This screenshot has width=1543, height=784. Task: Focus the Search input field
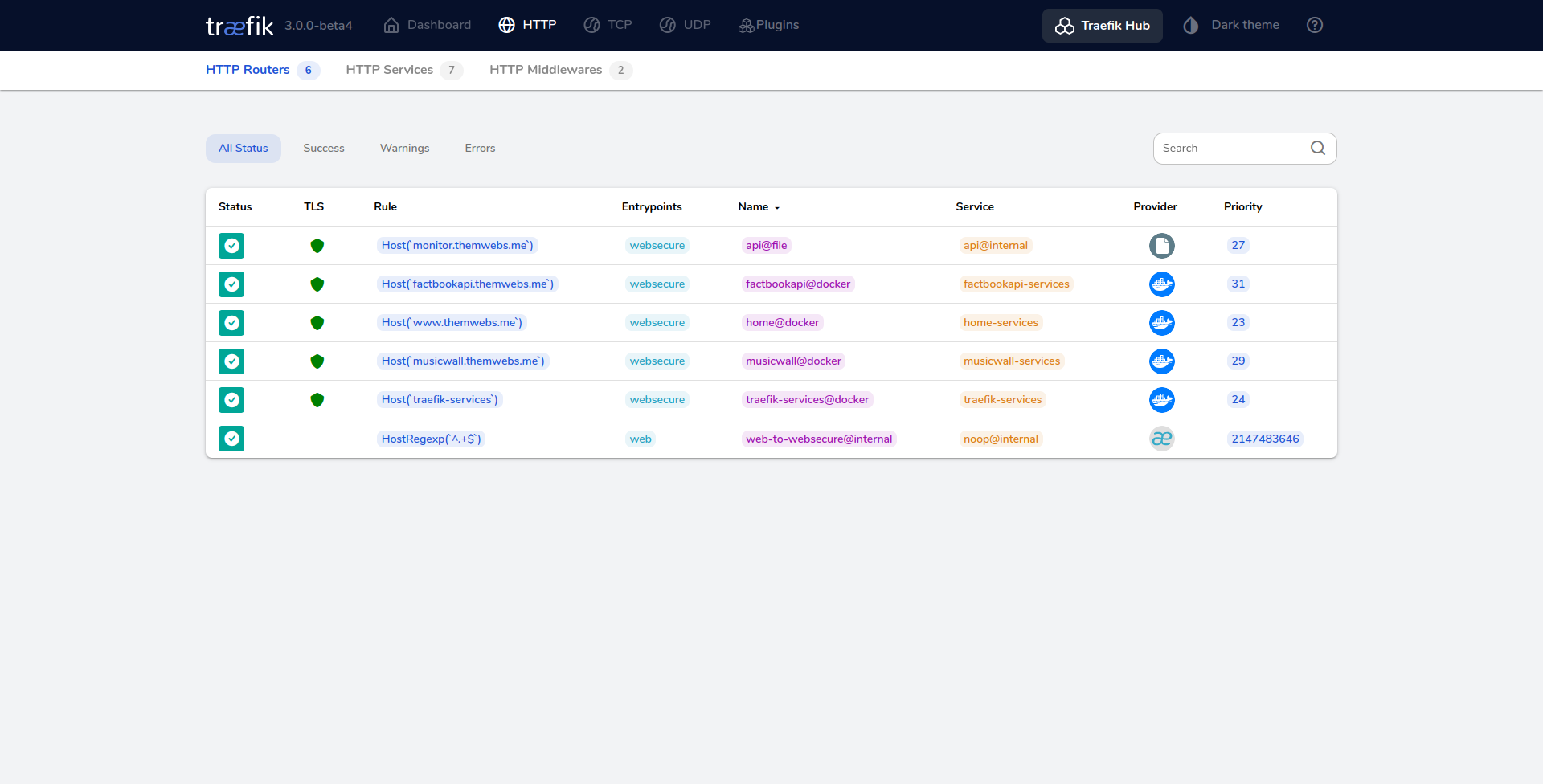coord(1234,149)
